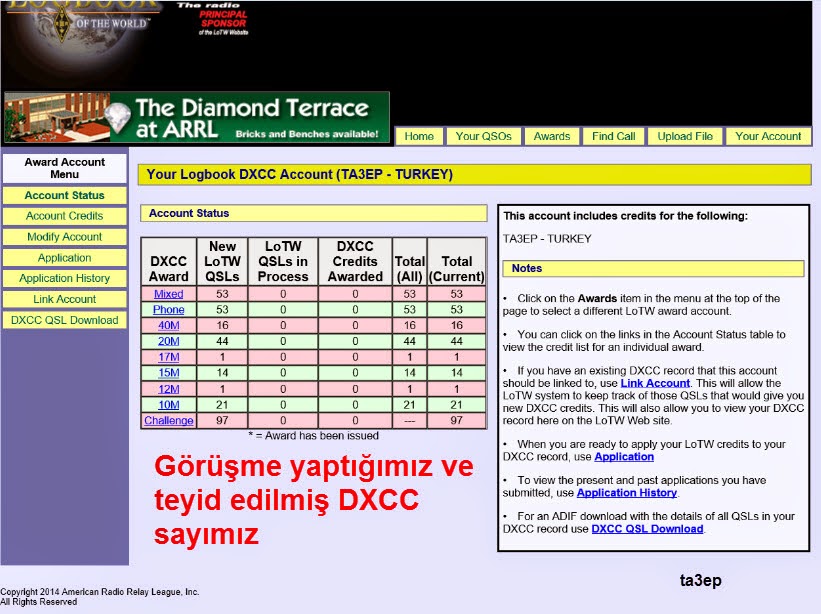Open the 17M award link

click(x=169, y=357)
